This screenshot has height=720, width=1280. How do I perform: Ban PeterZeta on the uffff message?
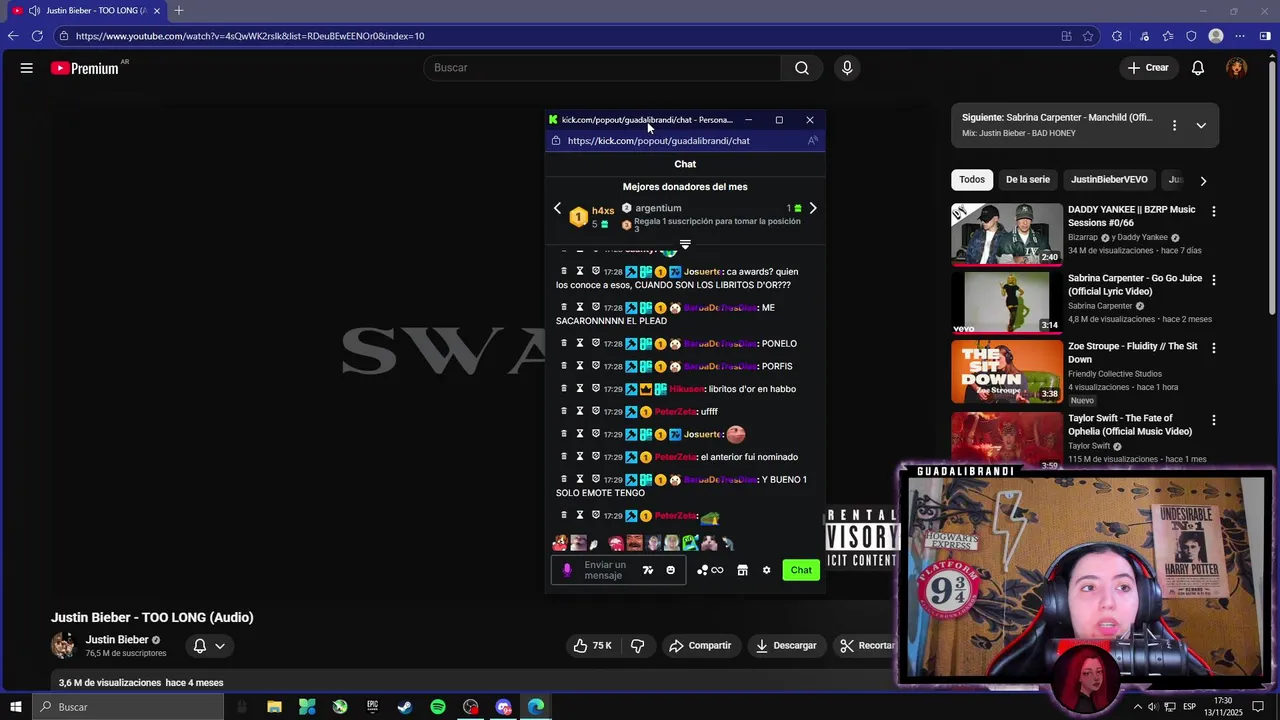595,411
